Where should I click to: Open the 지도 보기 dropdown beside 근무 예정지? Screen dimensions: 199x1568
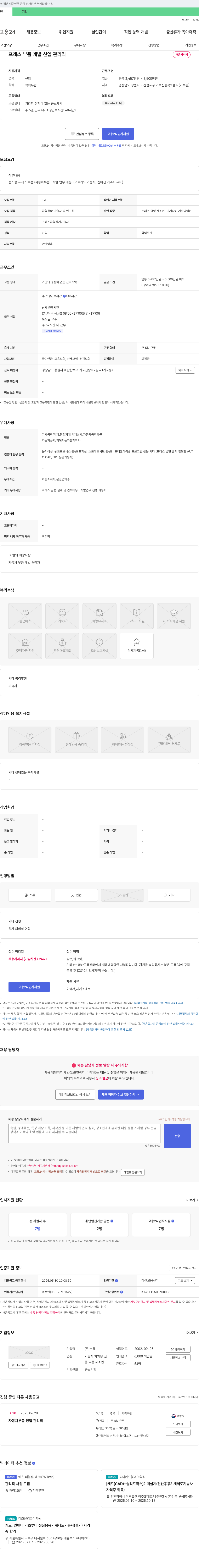coord(185,370)
